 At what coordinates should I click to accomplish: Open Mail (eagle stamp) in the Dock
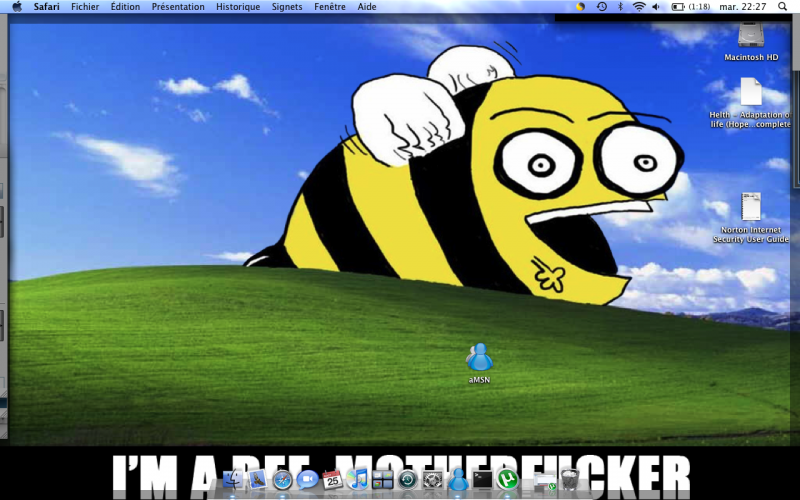pyautogui.click(x=258, y=480)
